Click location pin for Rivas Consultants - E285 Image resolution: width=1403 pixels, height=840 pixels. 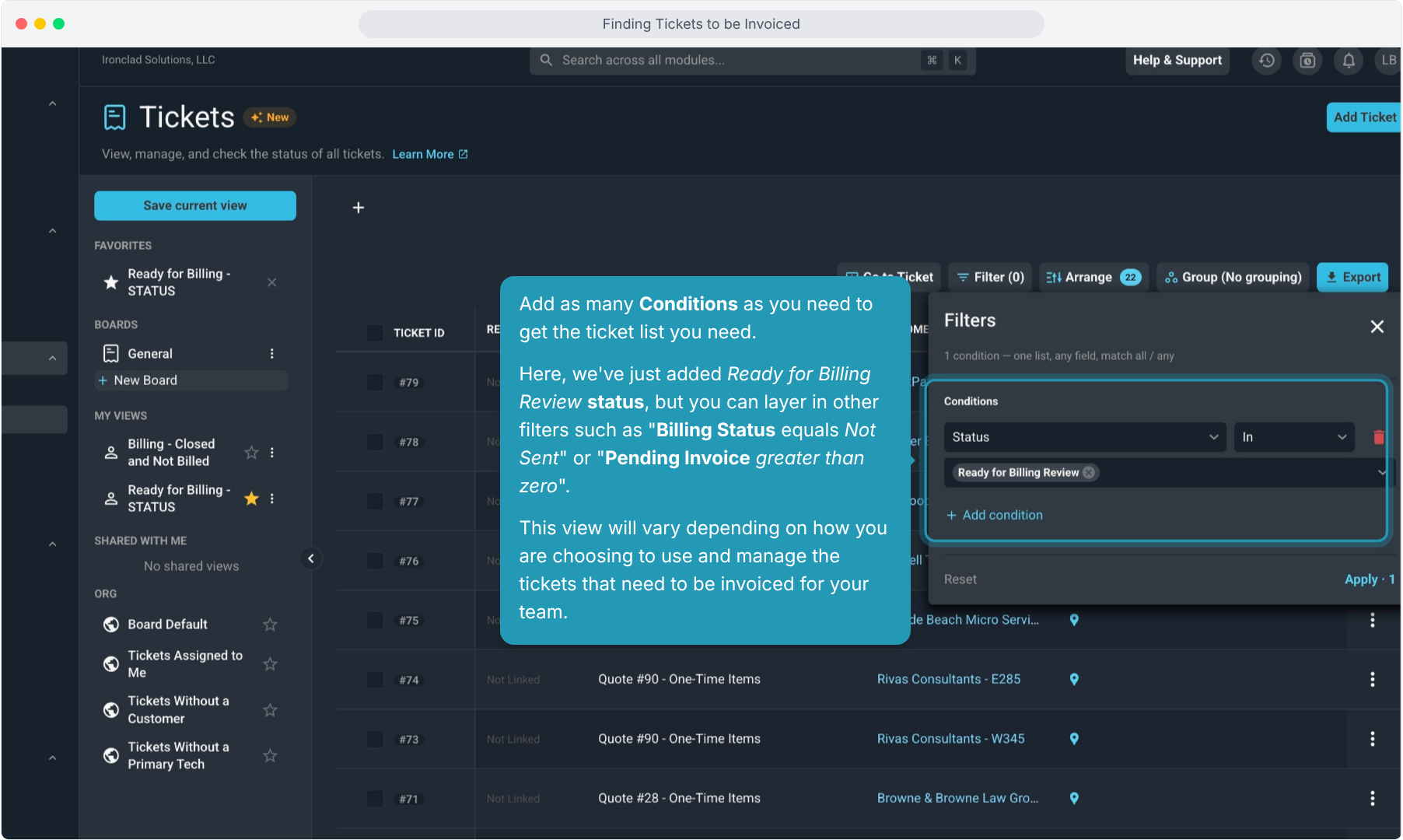1074,680
